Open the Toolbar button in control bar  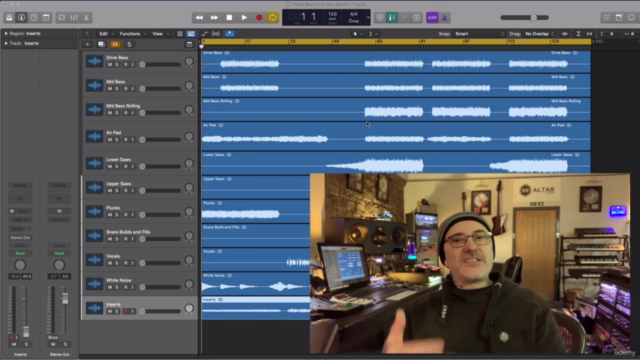tap(46, 18)
